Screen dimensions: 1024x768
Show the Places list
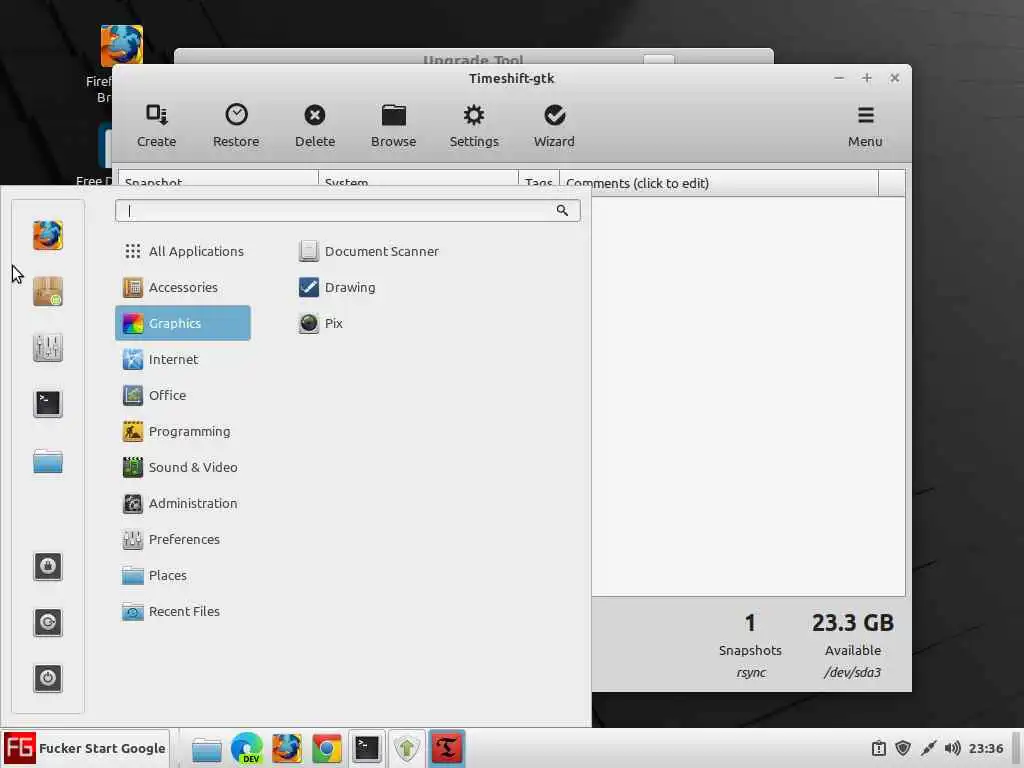183,575
